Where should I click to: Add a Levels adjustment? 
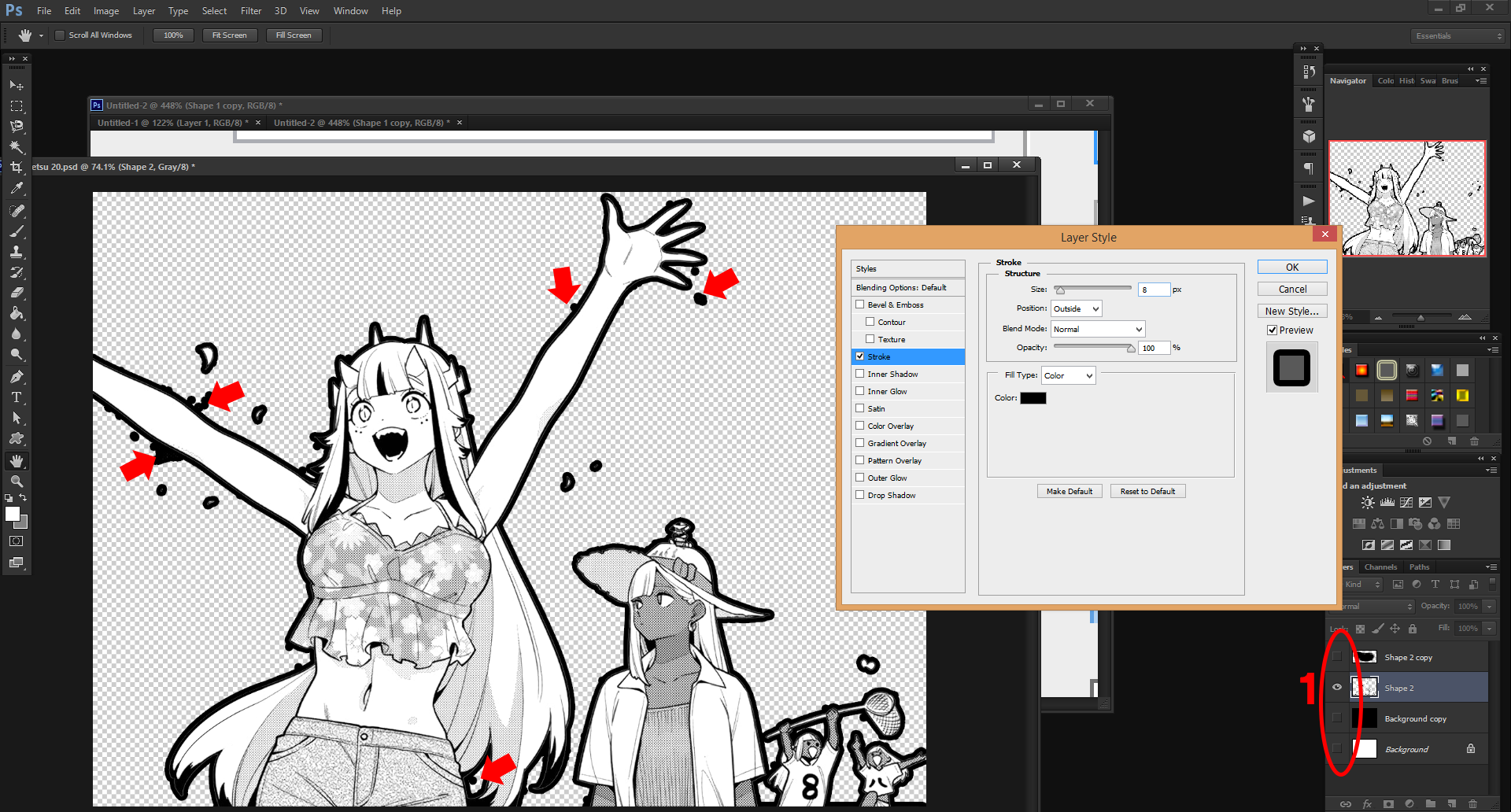(1387, 503)
